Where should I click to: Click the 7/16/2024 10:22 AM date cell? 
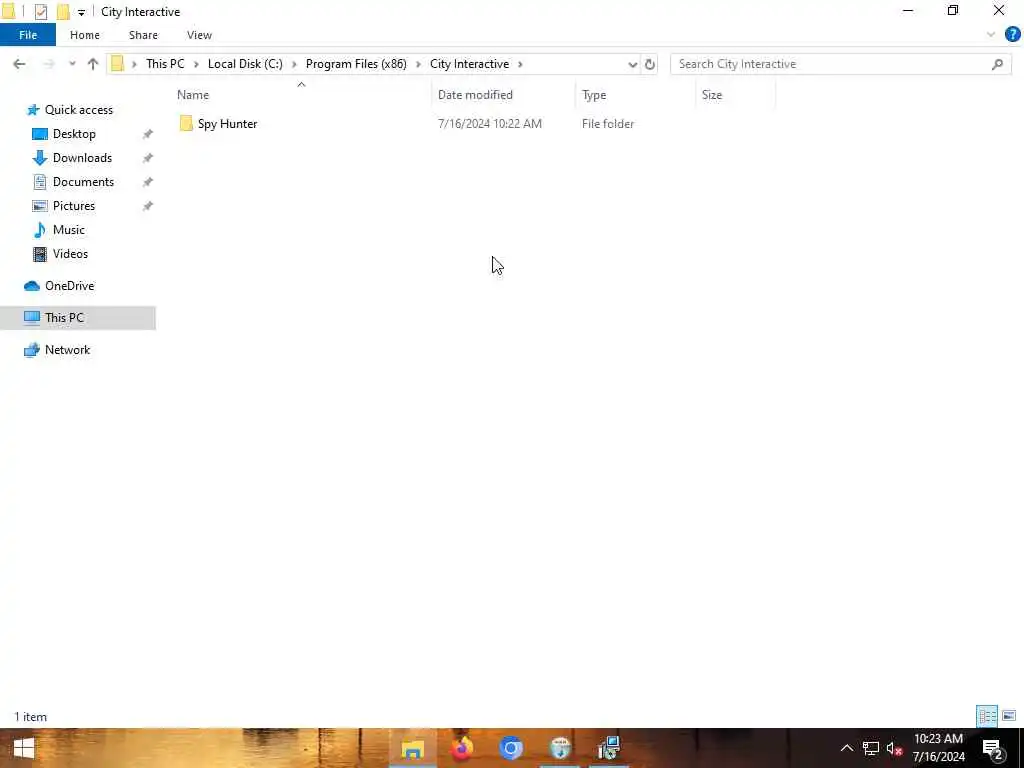coord(490,123)
